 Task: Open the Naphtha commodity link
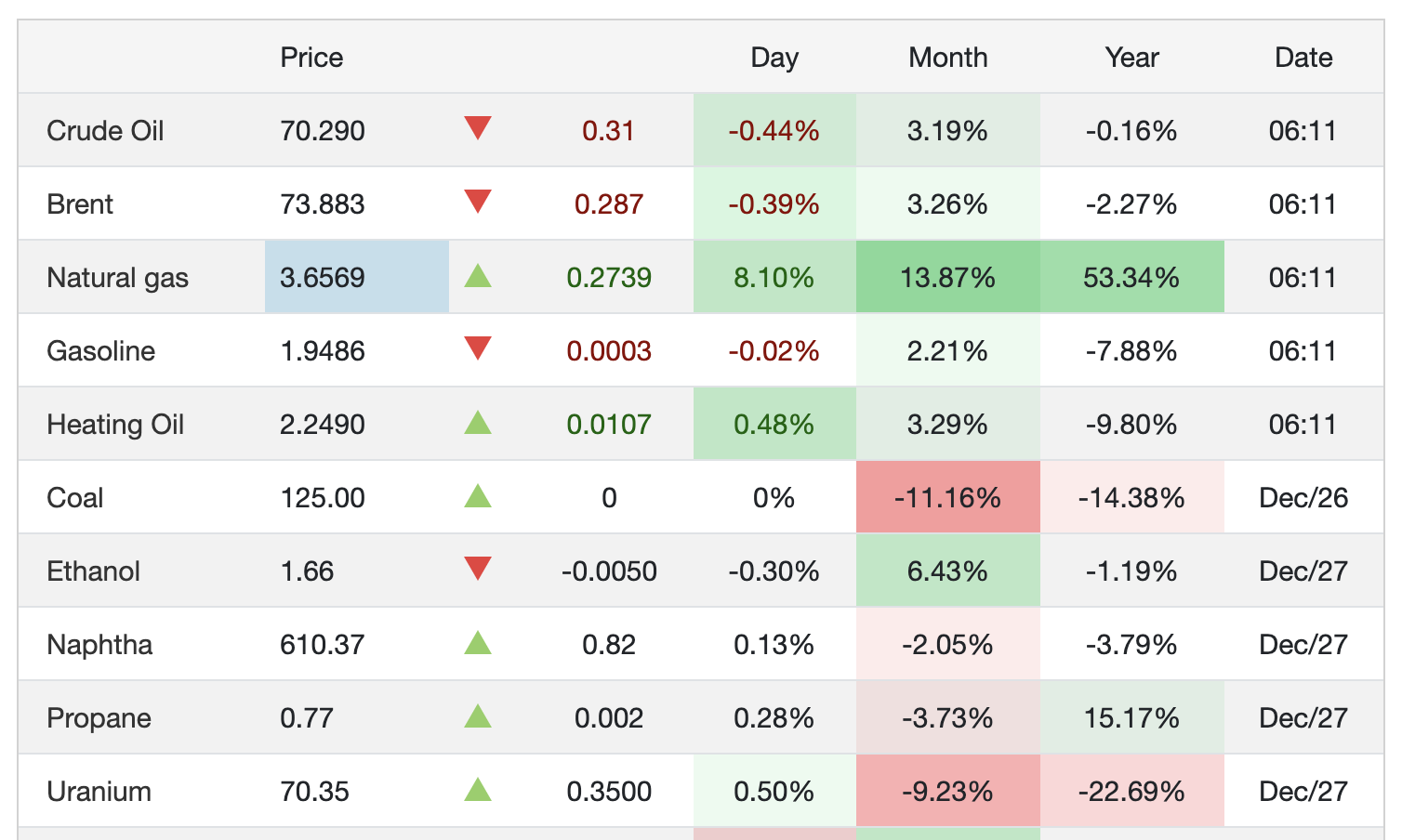(x=99, y=645)
